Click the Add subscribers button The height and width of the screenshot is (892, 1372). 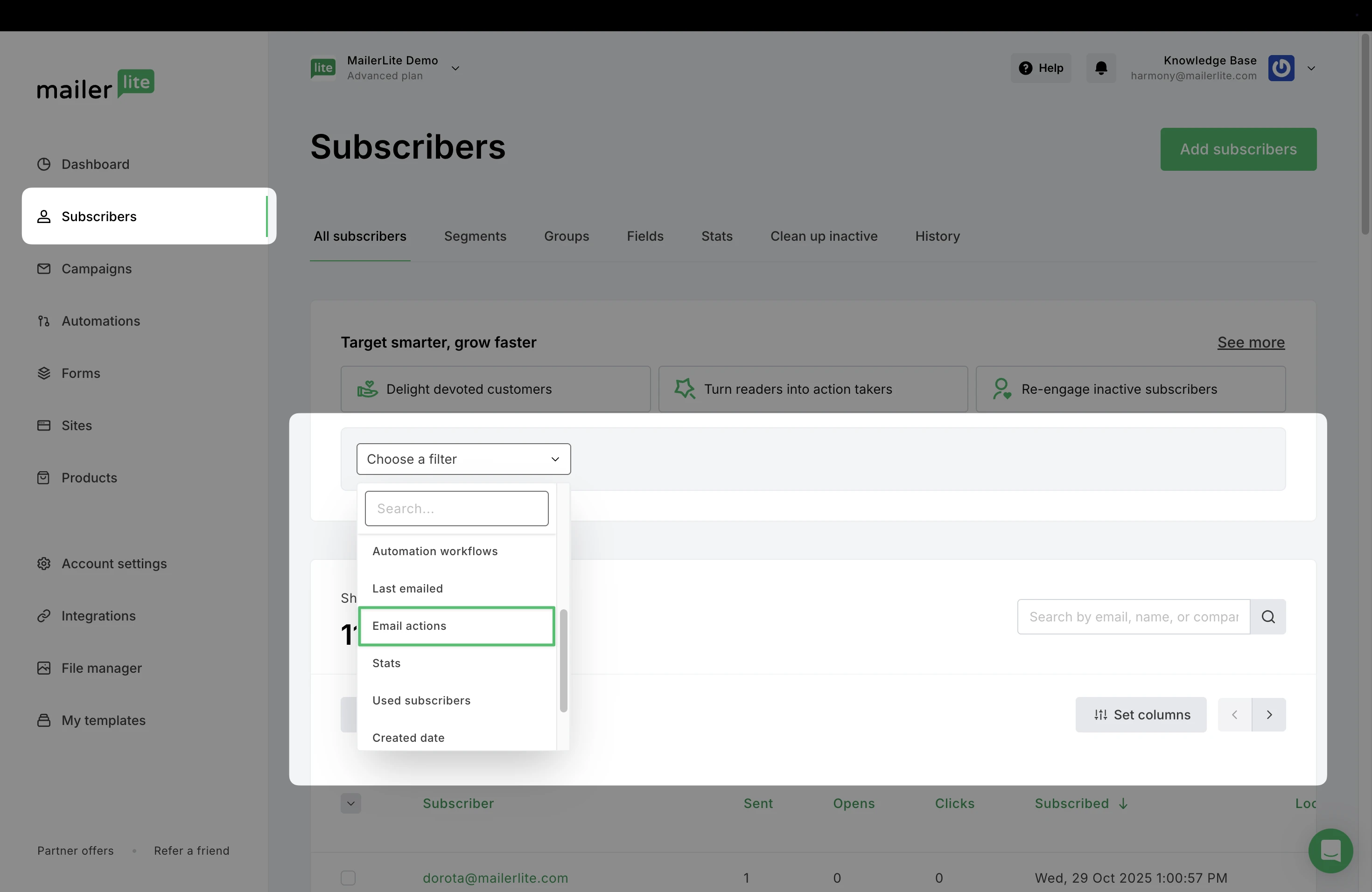pos(1238,149)
